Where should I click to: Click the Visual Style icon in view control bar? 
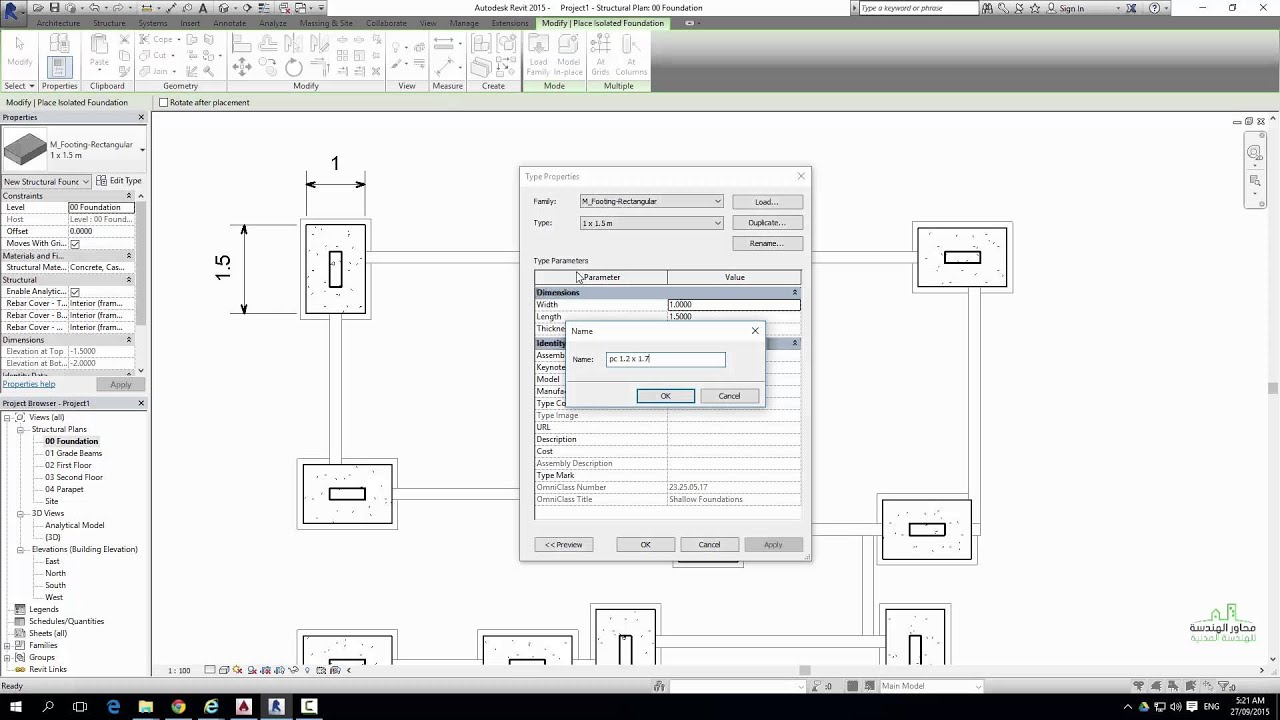224,670
